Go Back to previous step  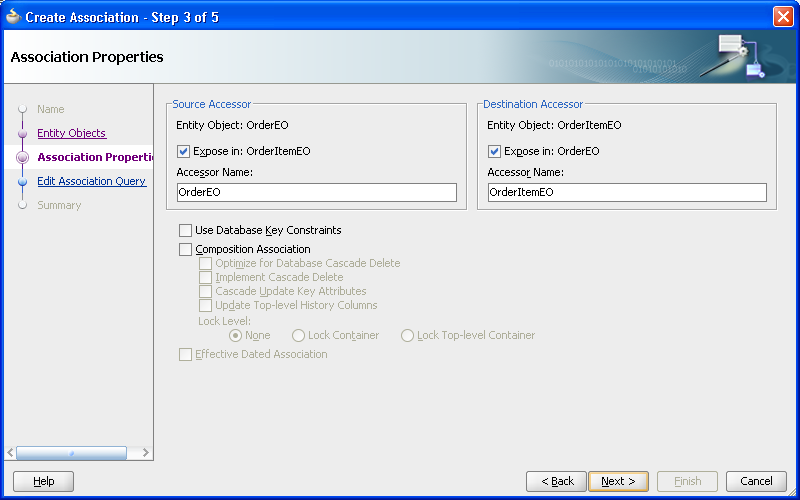click(557, 481)
